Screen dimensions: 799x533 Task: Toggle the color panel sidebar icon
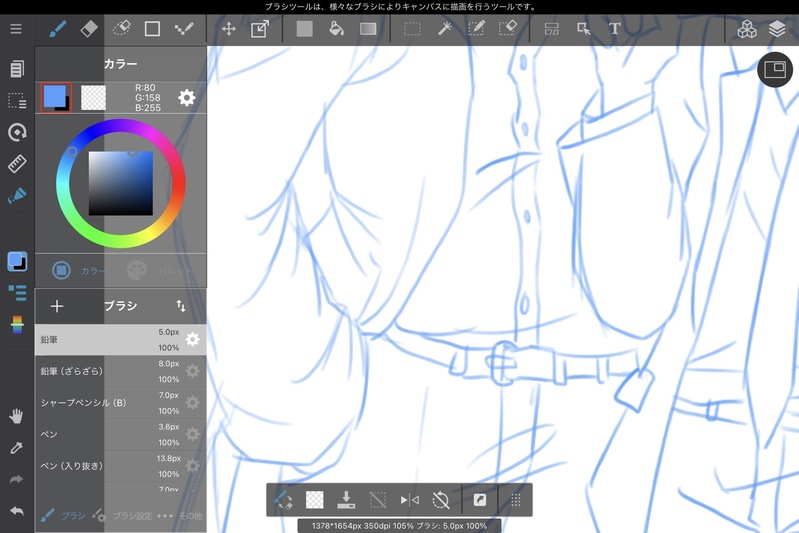pos(17,261)
